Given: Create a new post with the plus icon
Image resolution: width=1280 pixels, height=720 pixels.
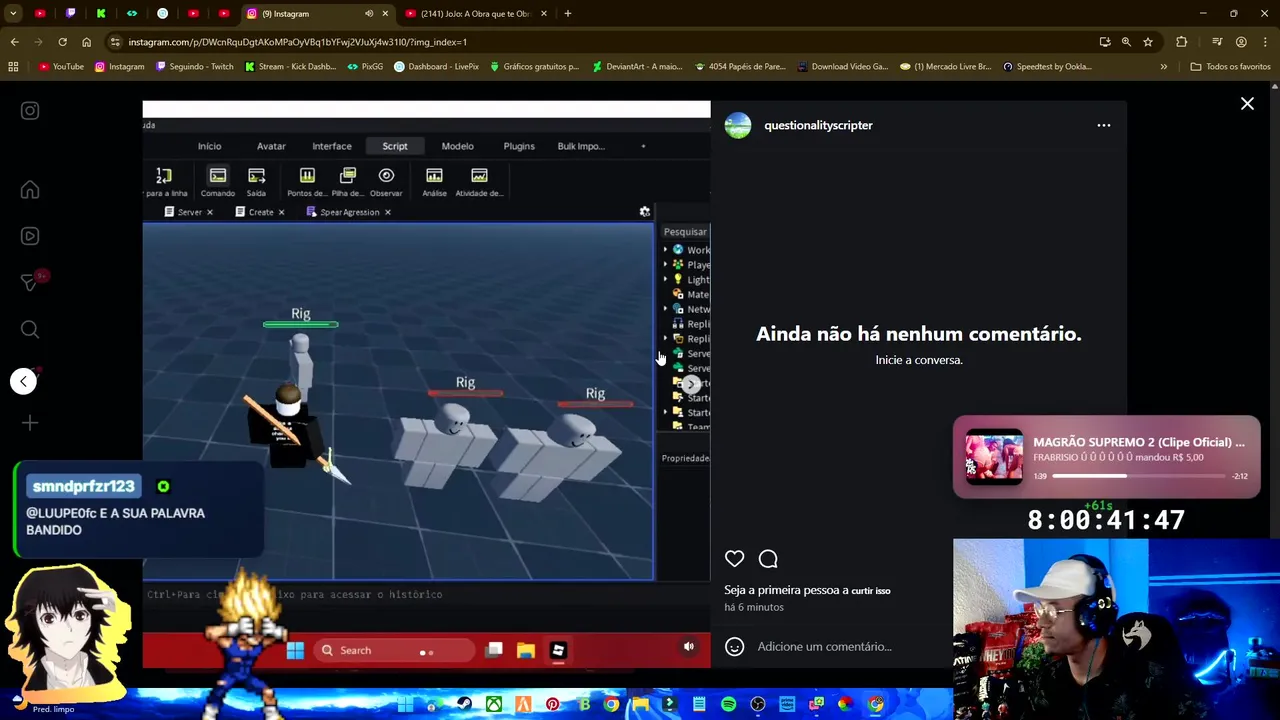Looking at the screenshot, I should click(x=30, y=423).
